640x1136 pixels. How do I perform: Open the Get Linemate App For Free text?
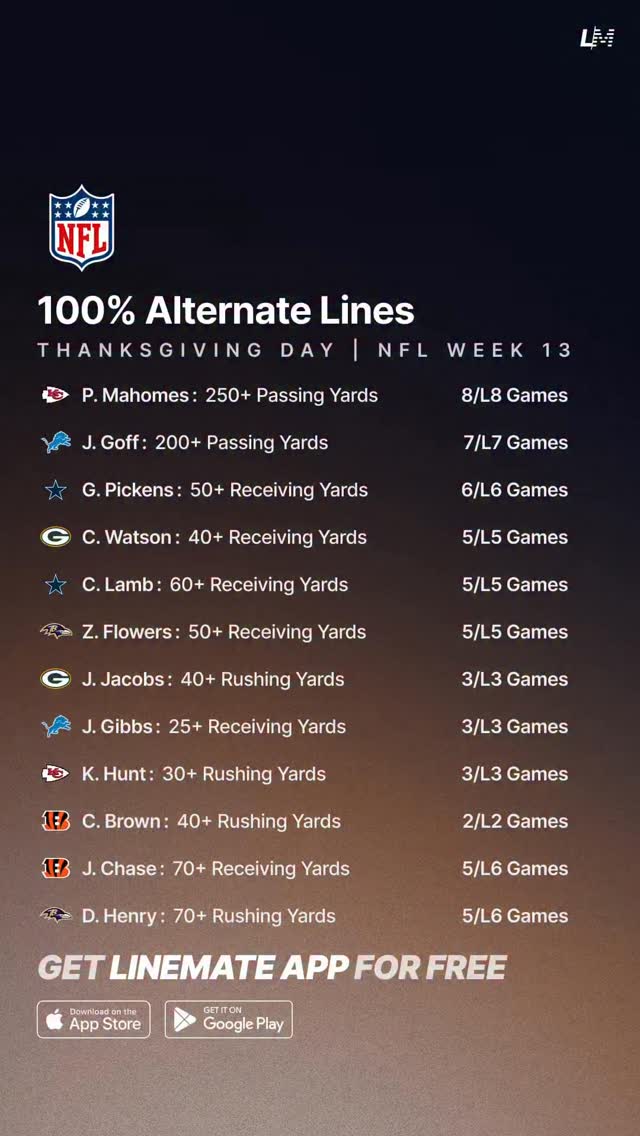pos(272,968)
